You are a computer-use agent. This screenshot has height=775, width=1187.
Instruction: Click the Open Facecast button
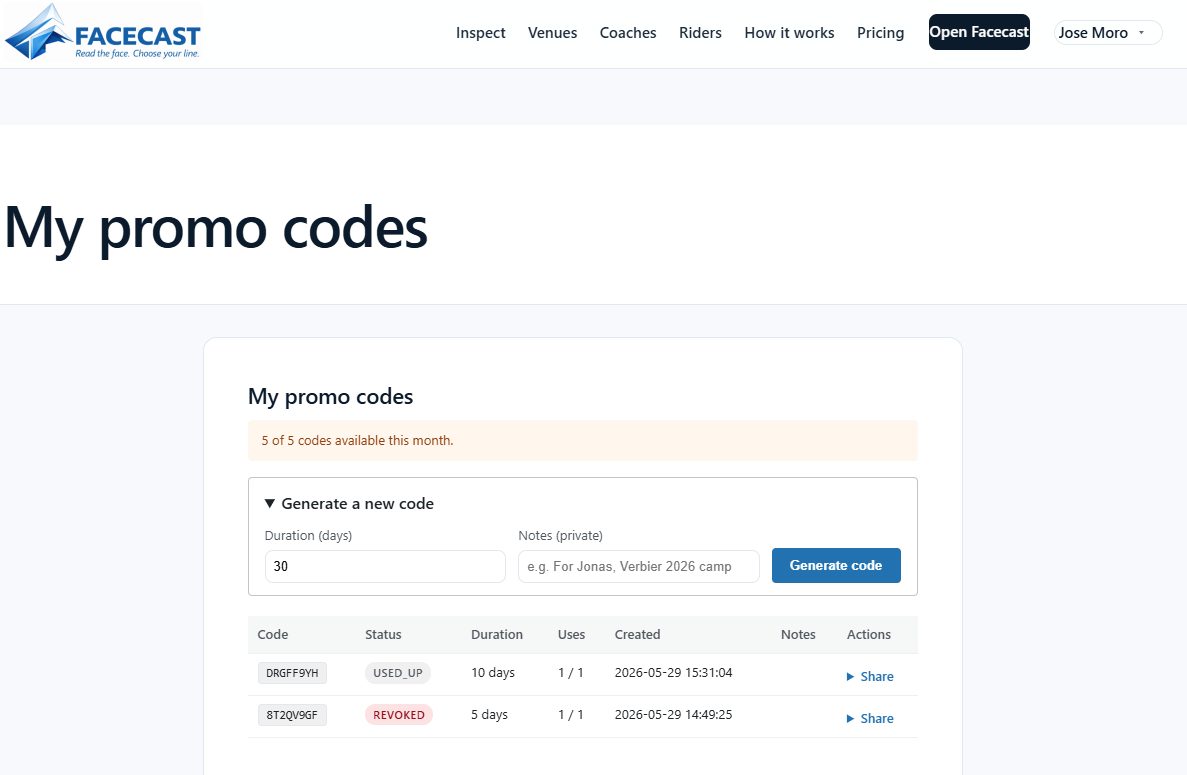click(x=979, y=32)
